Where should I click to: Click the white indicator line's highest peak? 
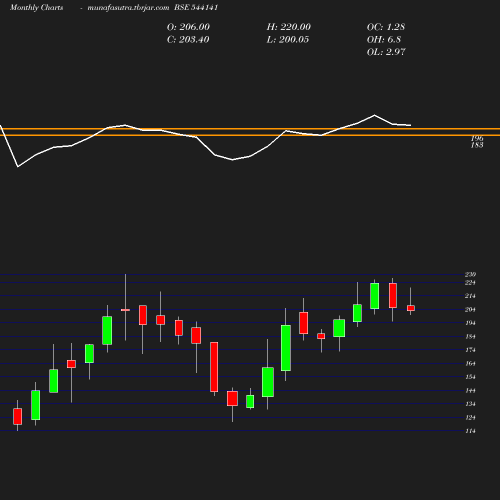(374, 115)
